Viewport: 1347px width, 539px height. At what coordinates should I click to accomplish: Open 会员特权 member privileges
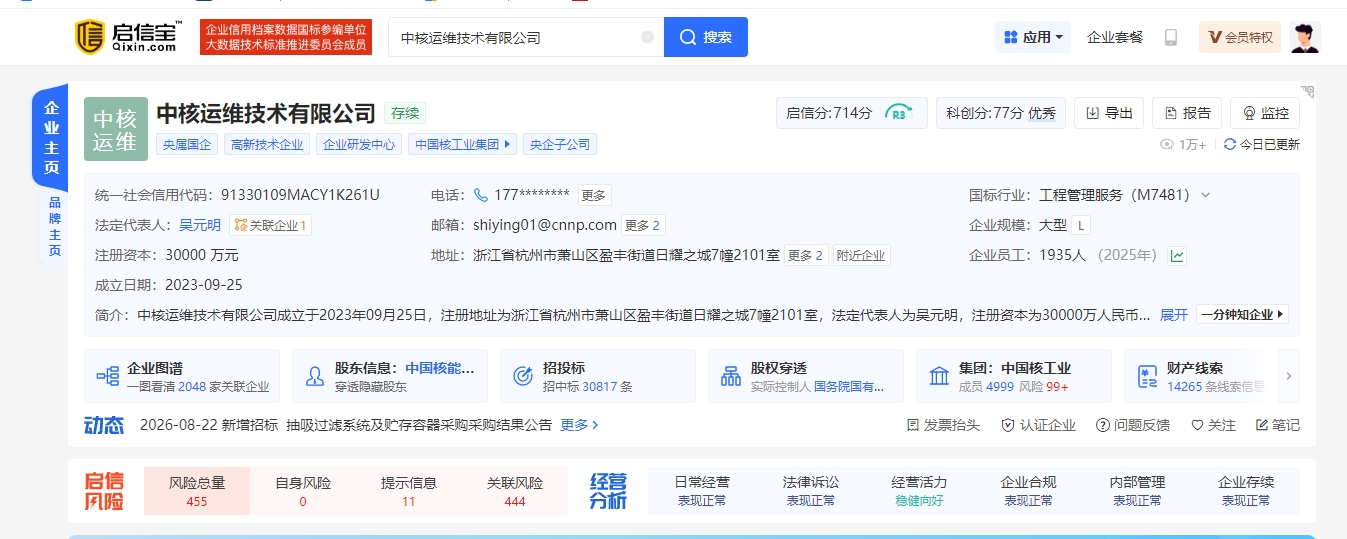click(1240, 37)
